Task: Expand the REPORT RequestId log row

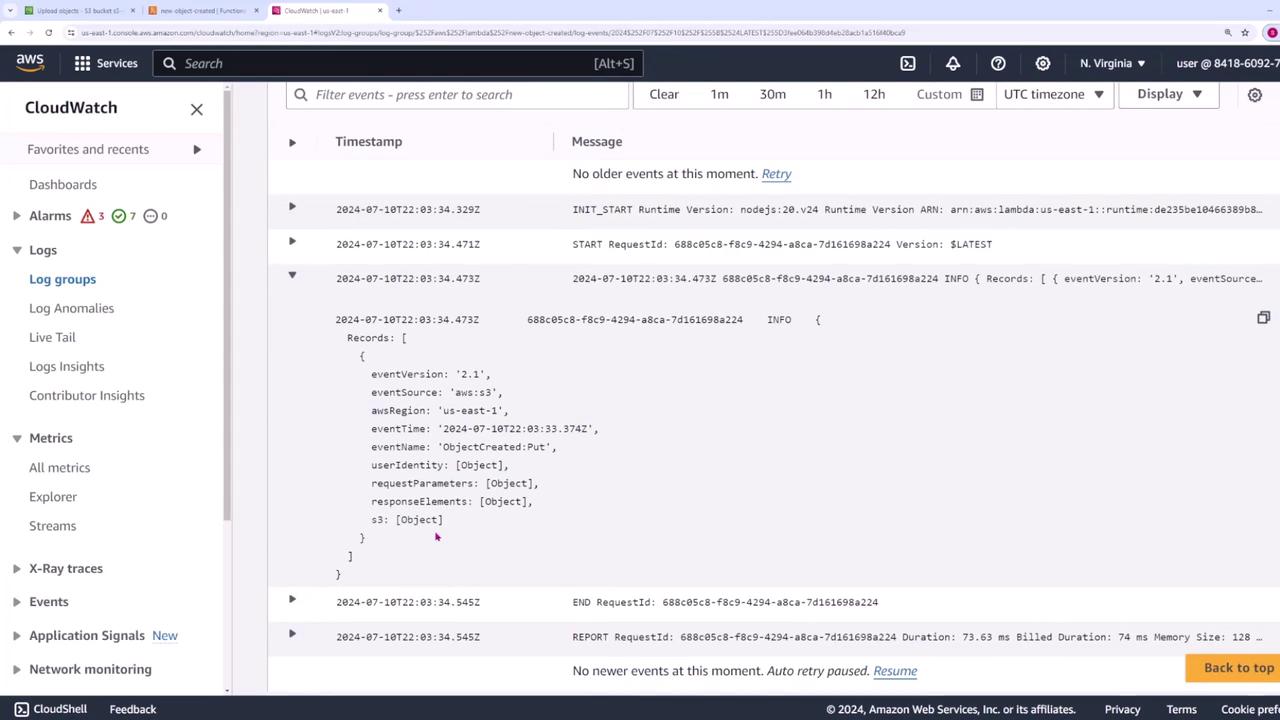Action: pyautogui.click(x=292, y=633)
